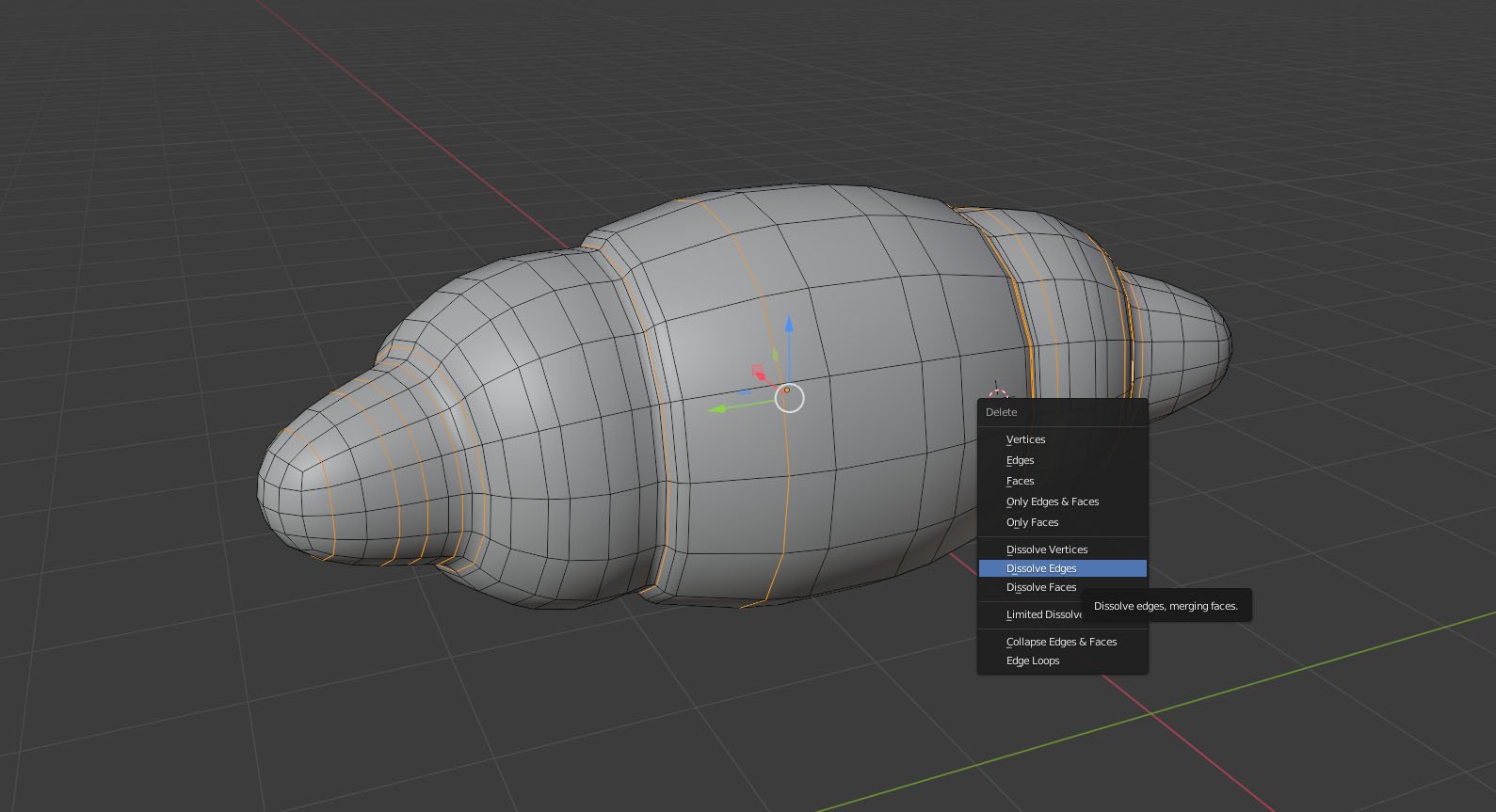Select the Only Faces delete option

click(x=1032, y=522)
